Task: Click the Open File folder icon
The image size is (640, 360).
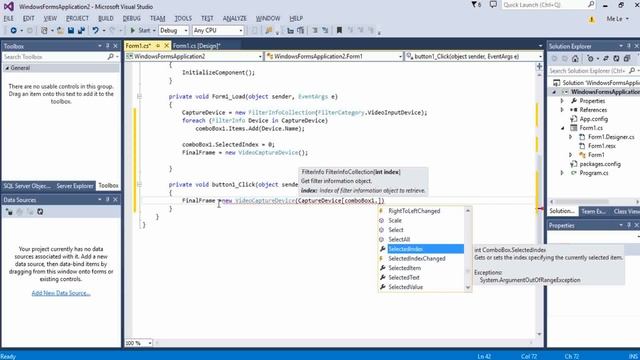Action: [x=60, y=31]
